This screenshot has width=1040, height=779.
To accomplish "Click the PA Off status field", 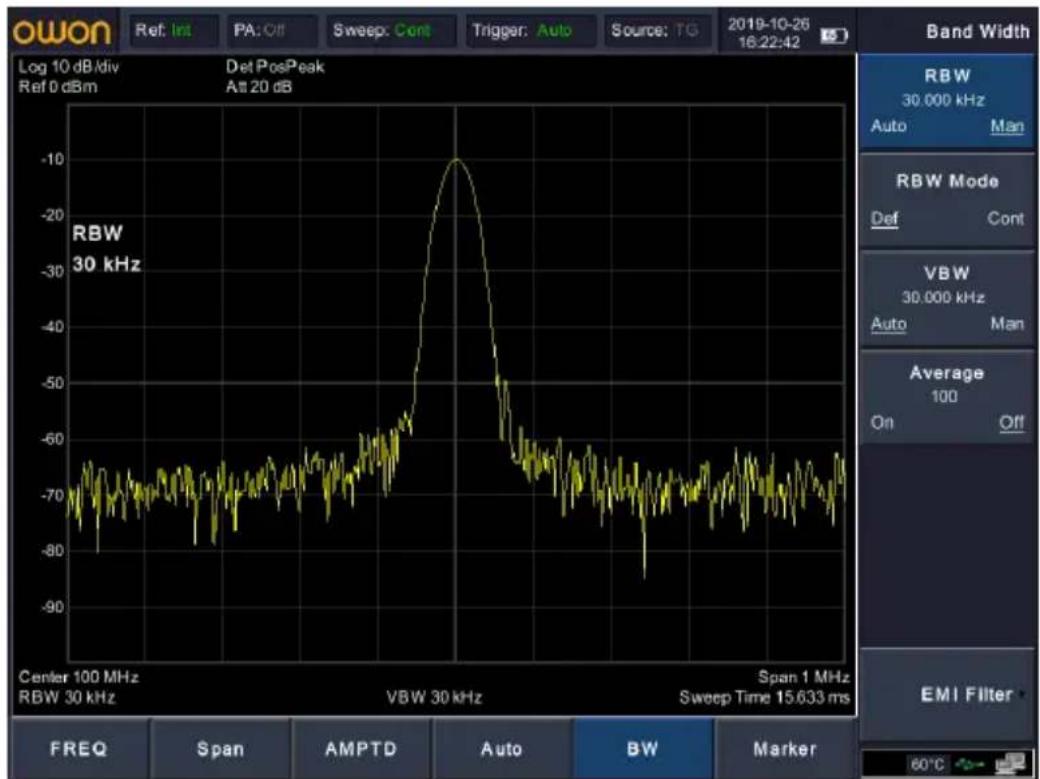I will [271, 31].
